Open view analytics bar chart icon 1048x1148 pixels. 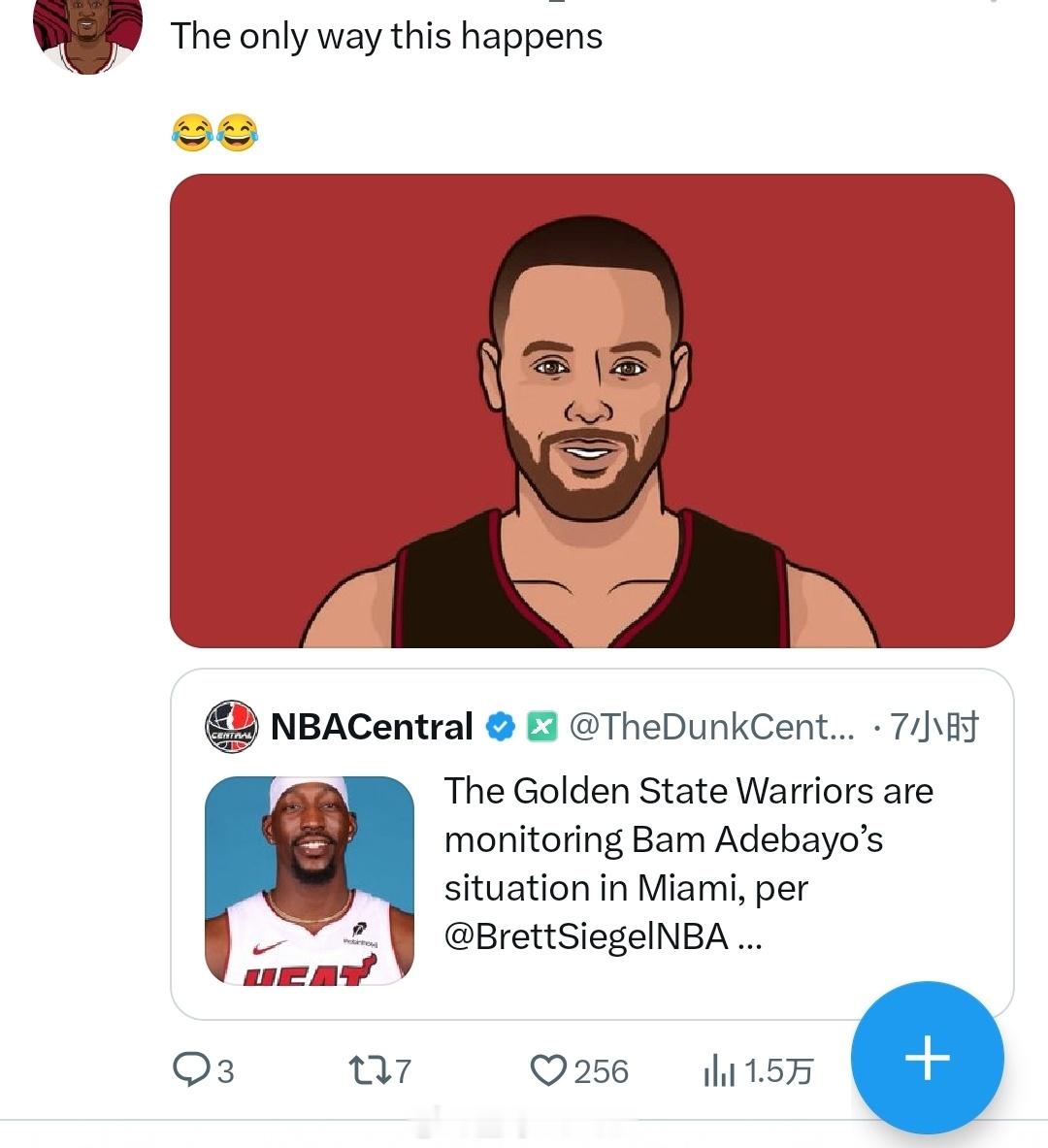point(718,1071)
